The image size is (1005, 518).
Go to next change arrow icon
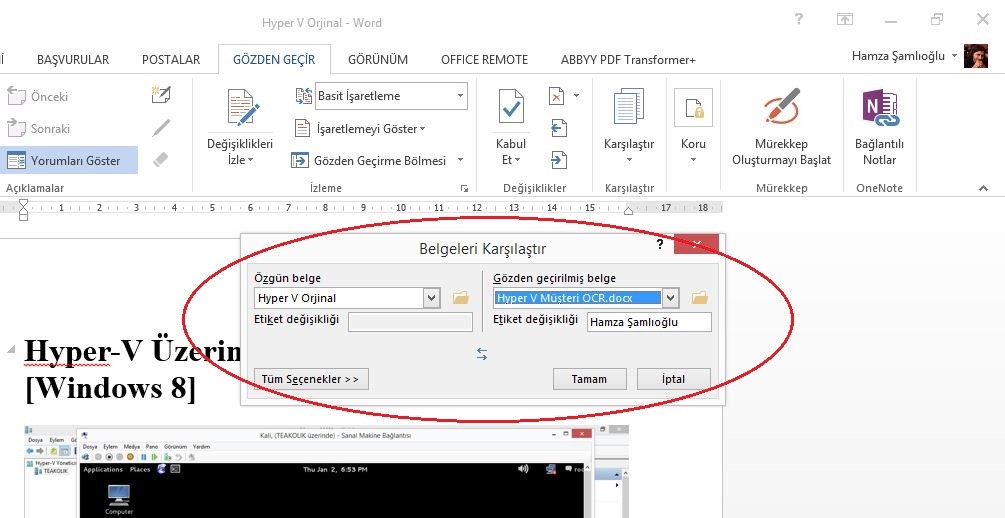[558, 159]
